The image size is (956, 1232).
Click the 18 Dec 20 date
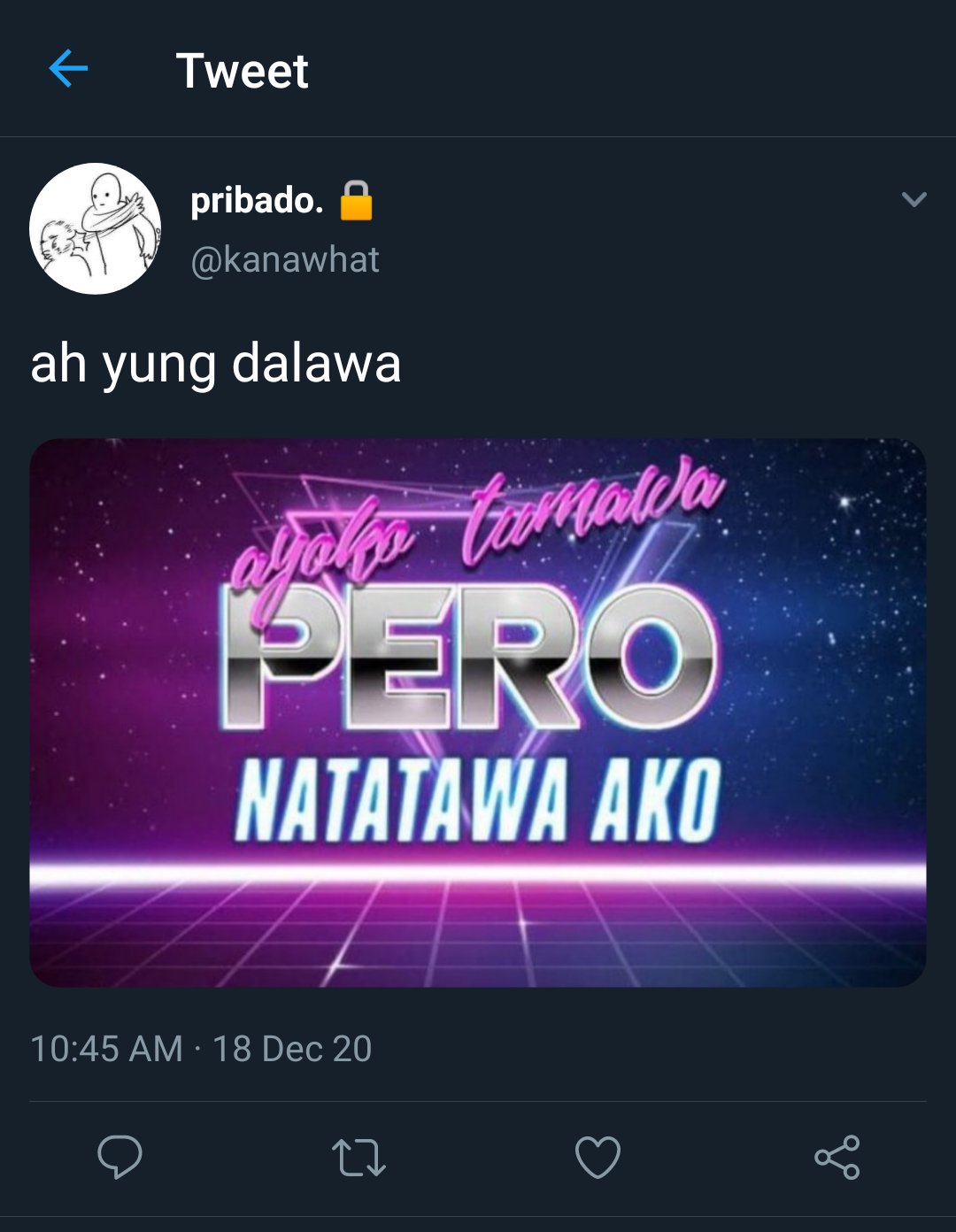point(292,1049)
